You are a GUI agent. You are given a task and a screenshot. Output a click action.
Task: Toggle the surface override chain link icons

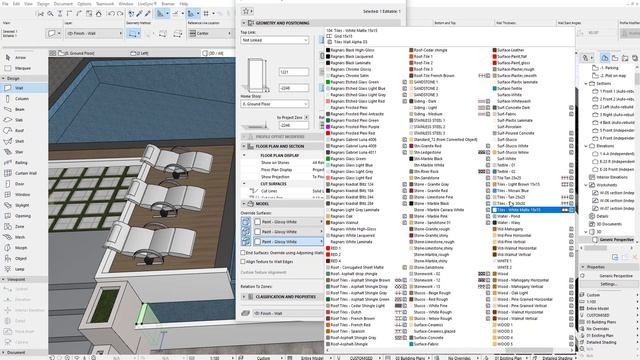coord(246,231)
